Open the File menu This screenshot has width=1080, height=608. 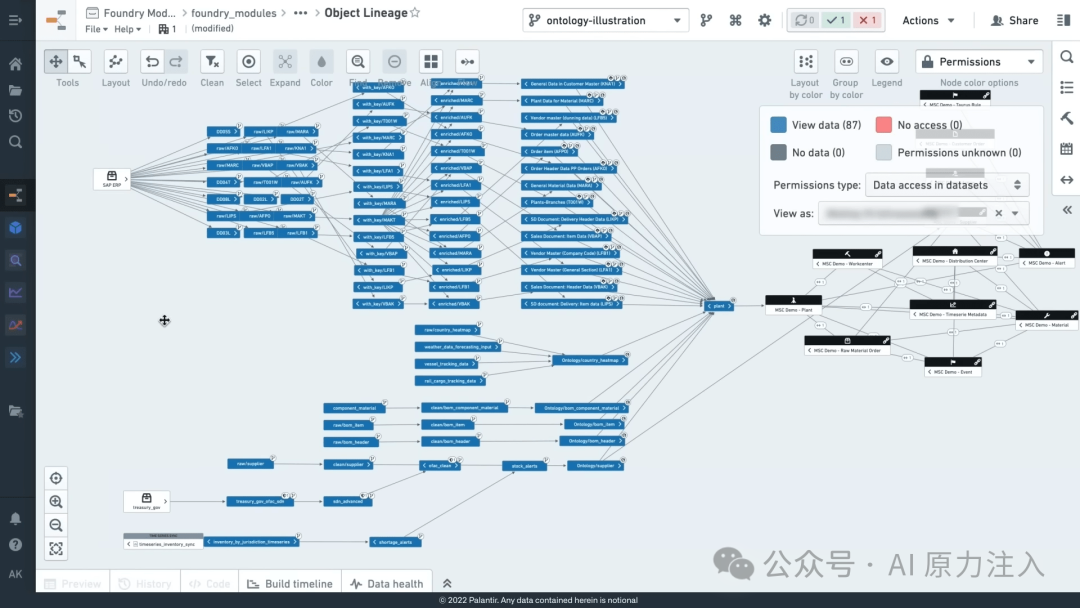coord(96,29)
